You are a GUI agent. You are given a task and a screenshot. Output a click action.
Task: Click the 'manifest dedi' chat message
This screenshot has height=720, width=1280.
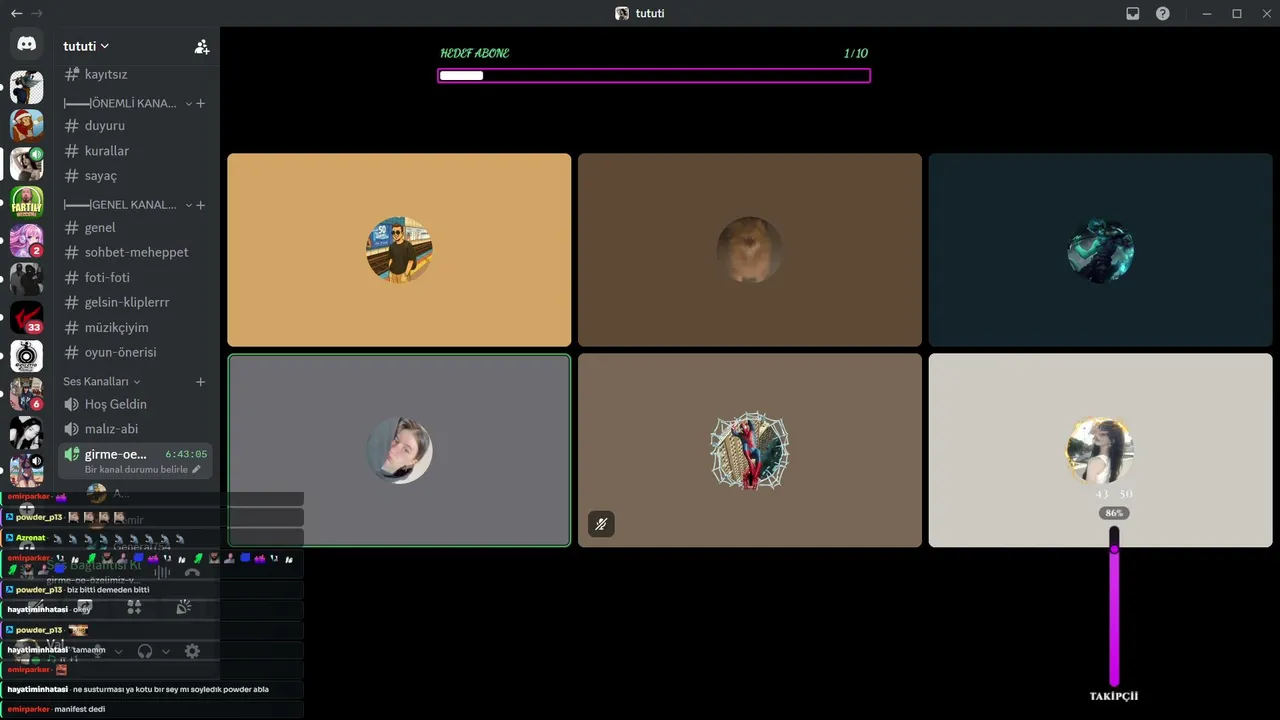point(80,709)
